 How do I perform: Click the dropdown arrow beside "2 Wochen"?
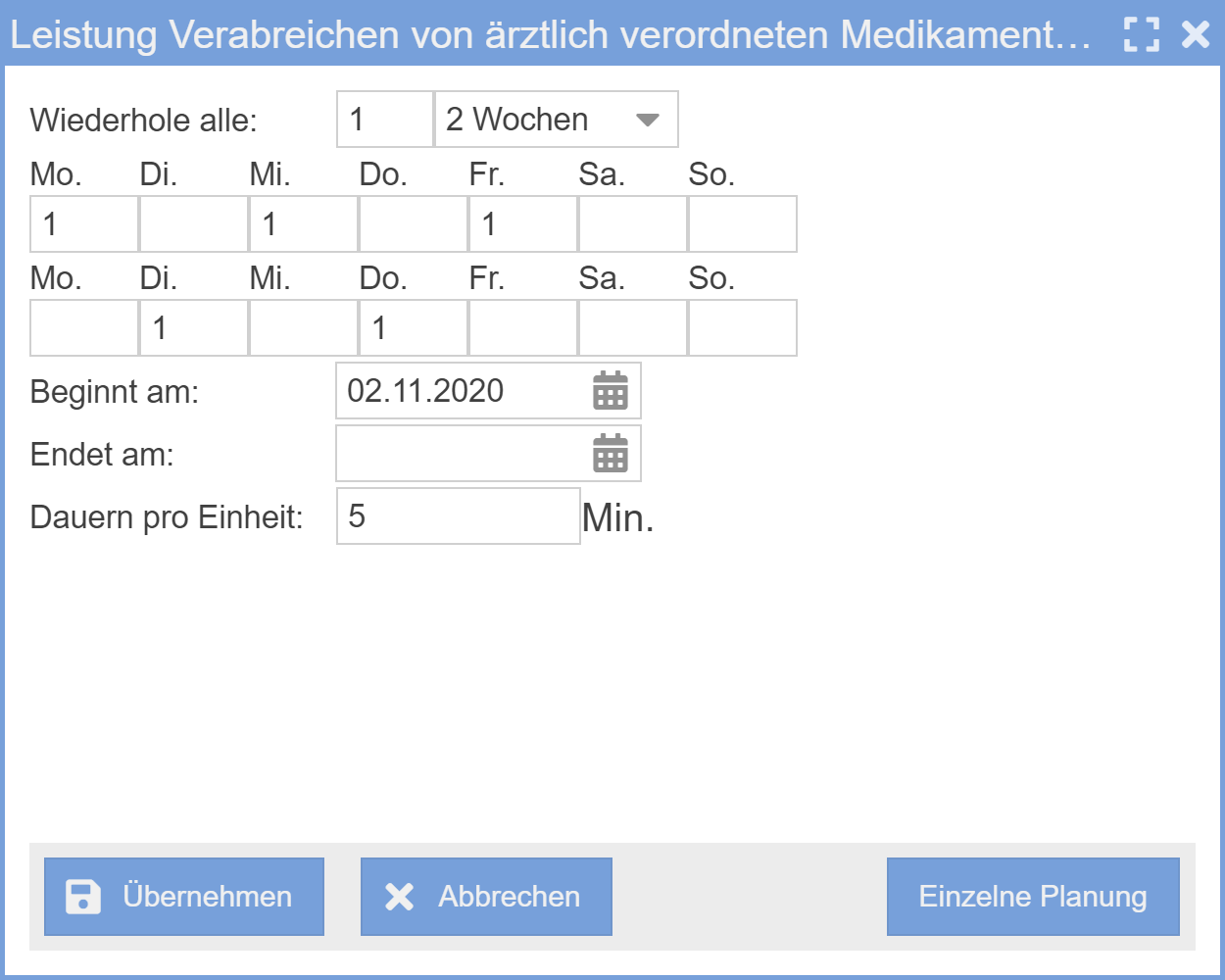click(x=649, y=119)
